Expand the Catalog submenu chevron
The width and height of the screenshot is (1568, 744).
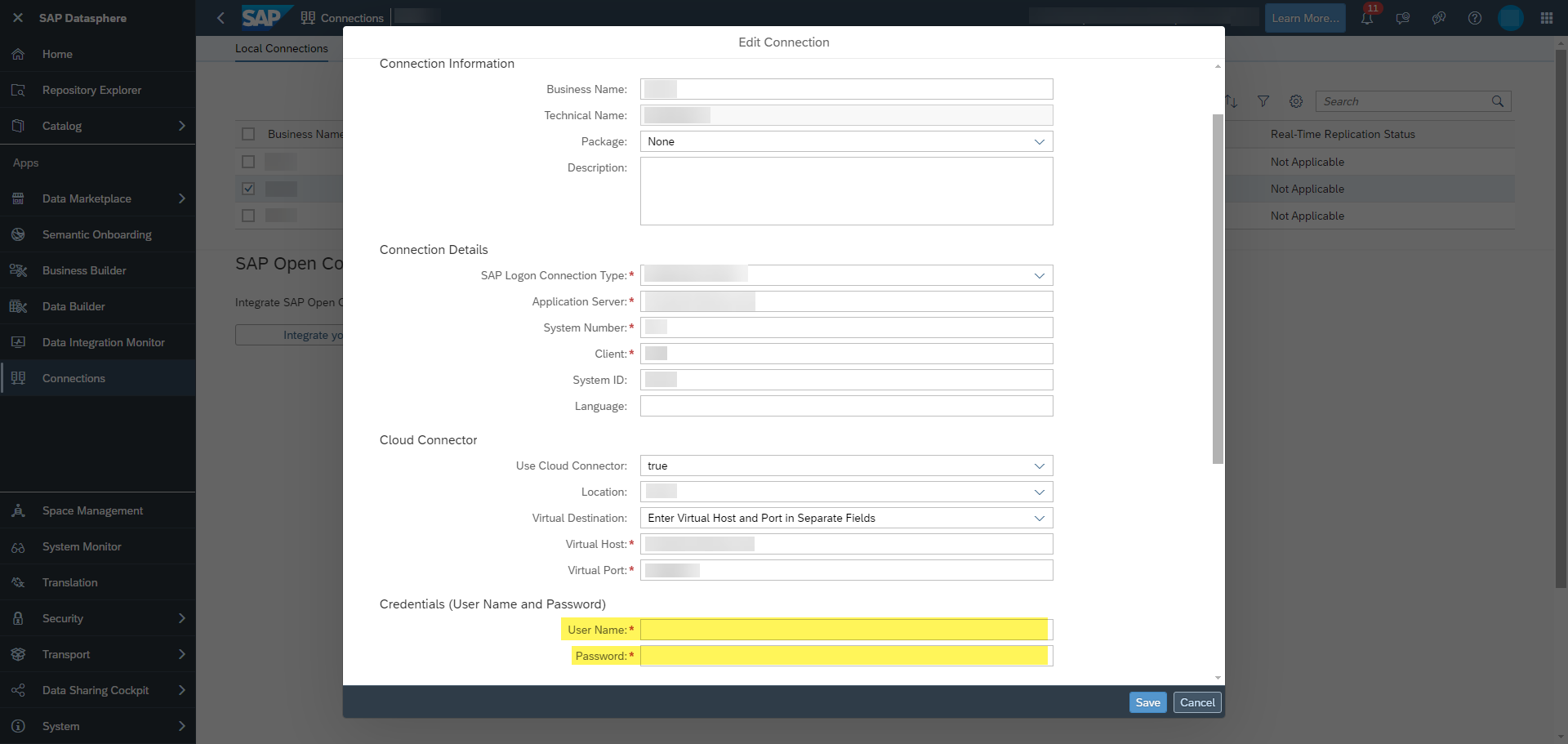(x=181, y=126)
